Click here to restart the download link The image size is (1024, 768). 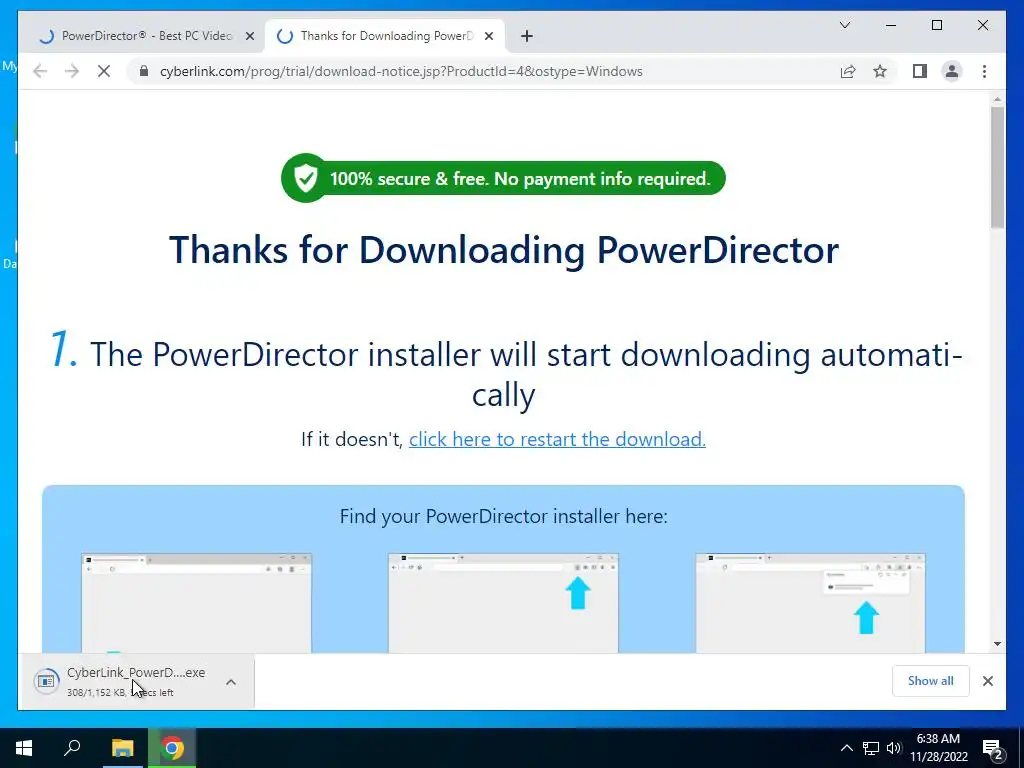[x=557, y=439]
